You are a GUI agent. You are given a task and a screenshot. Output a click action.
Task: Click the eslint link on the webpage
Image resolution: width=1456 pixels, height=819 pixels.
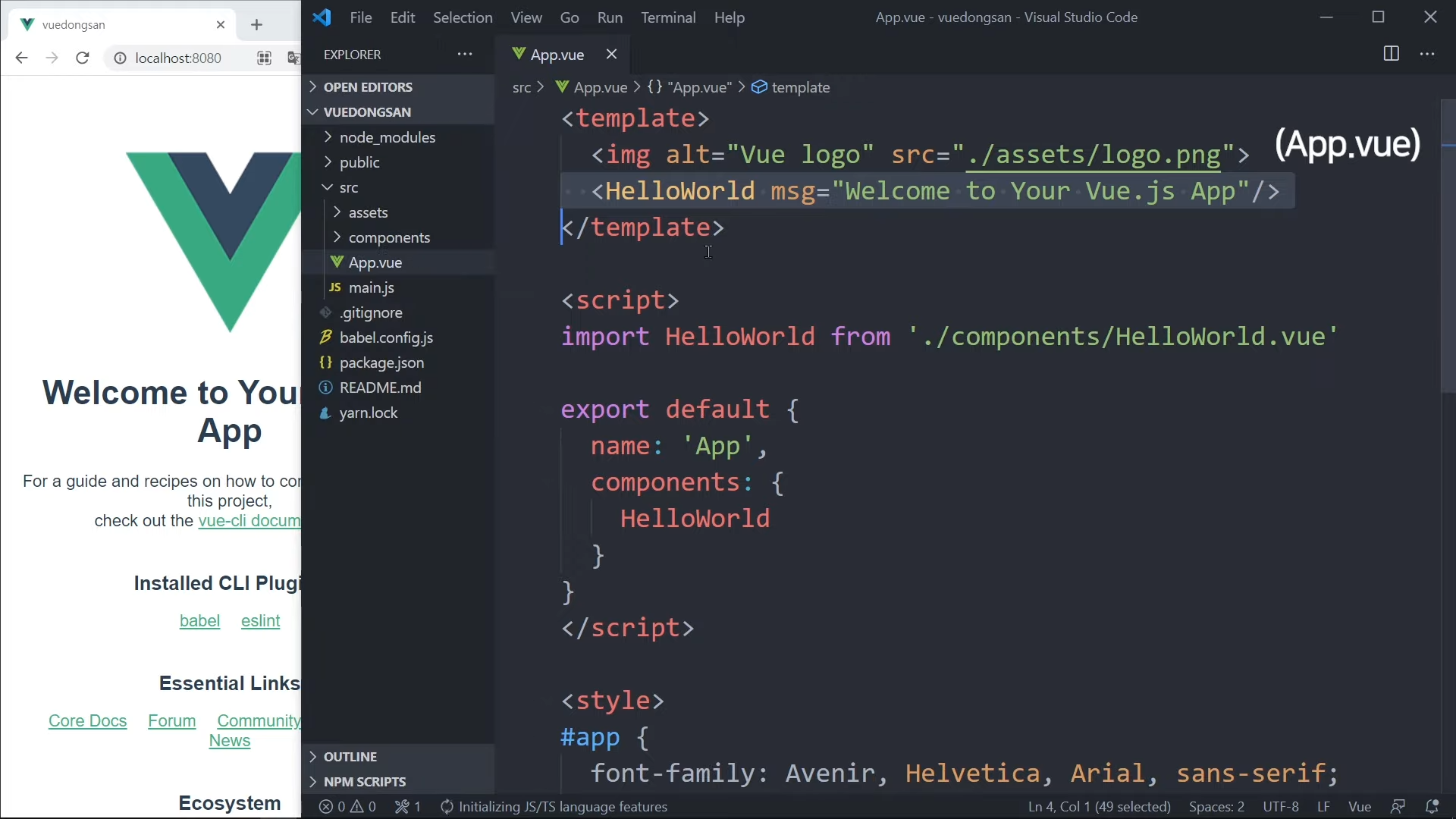coord(260,621)
